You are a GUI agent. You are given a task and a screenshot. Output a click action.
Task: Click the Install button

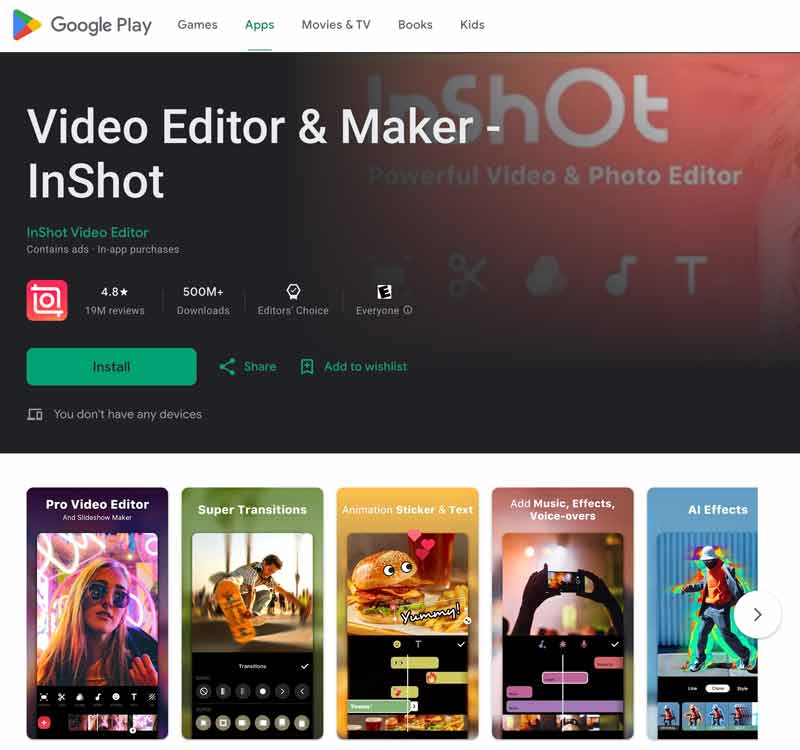coord(111,367)
